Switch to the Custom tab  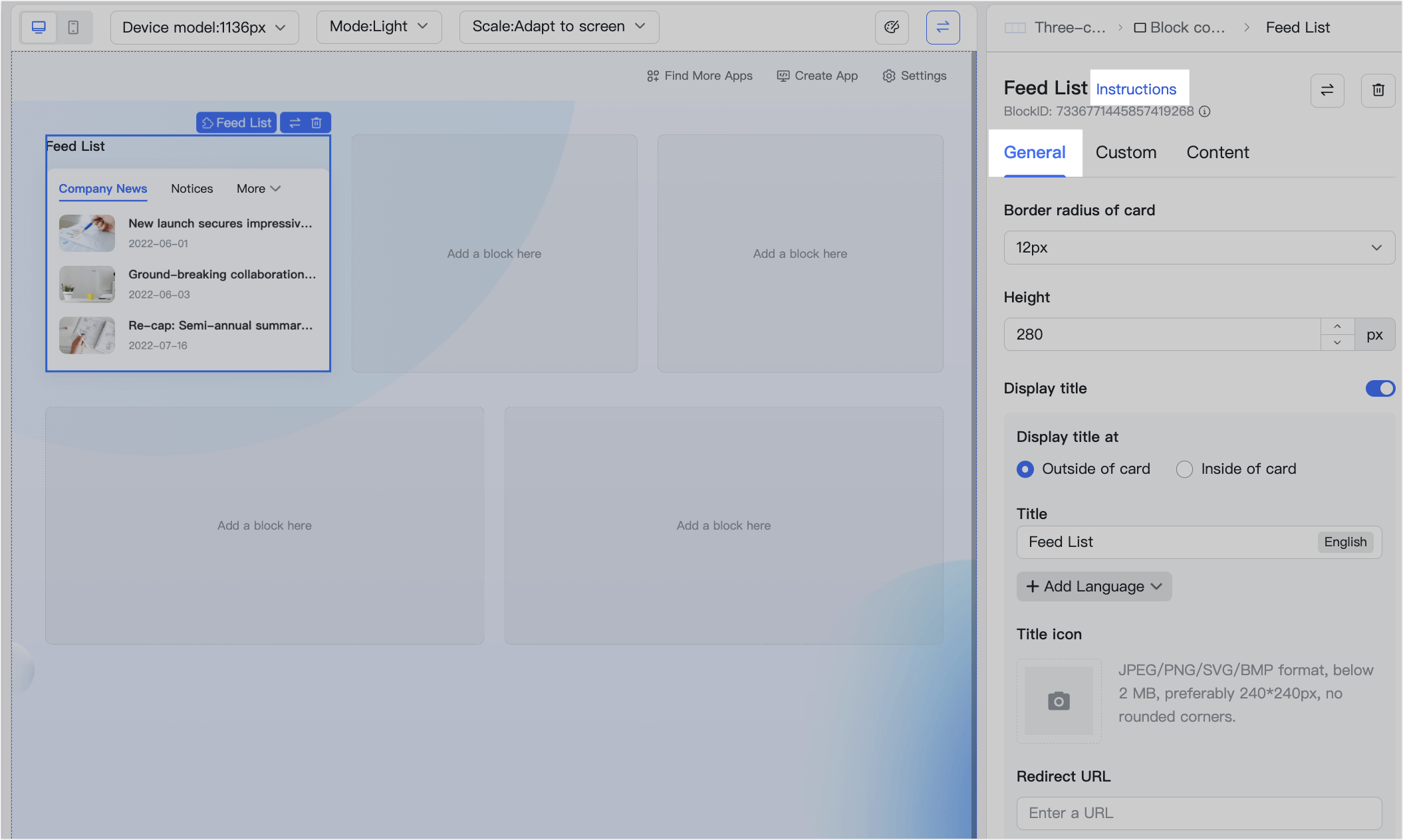point(1126,153)
